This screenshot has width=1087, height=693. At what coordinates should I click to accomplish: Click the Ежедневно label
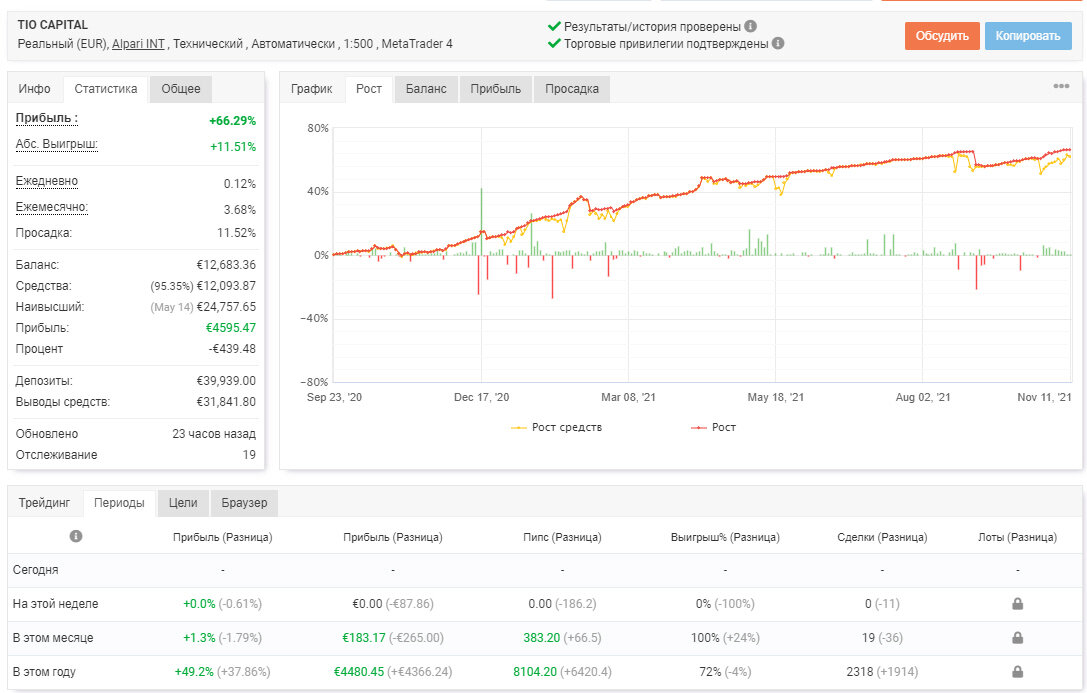[x=46, y=181]
